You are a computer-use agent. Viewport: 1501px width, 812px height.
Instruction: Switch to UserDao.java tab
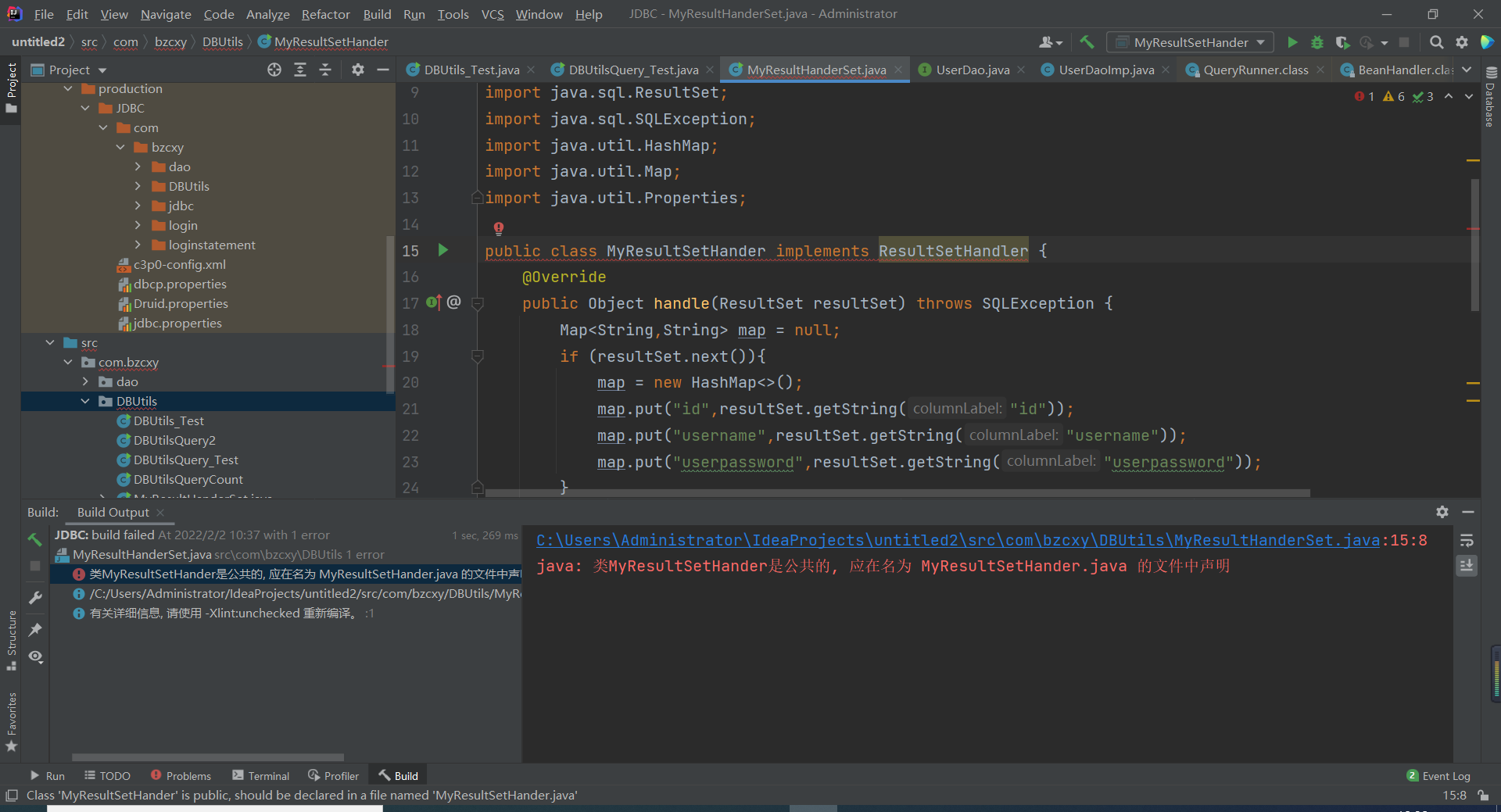point(973,70)
